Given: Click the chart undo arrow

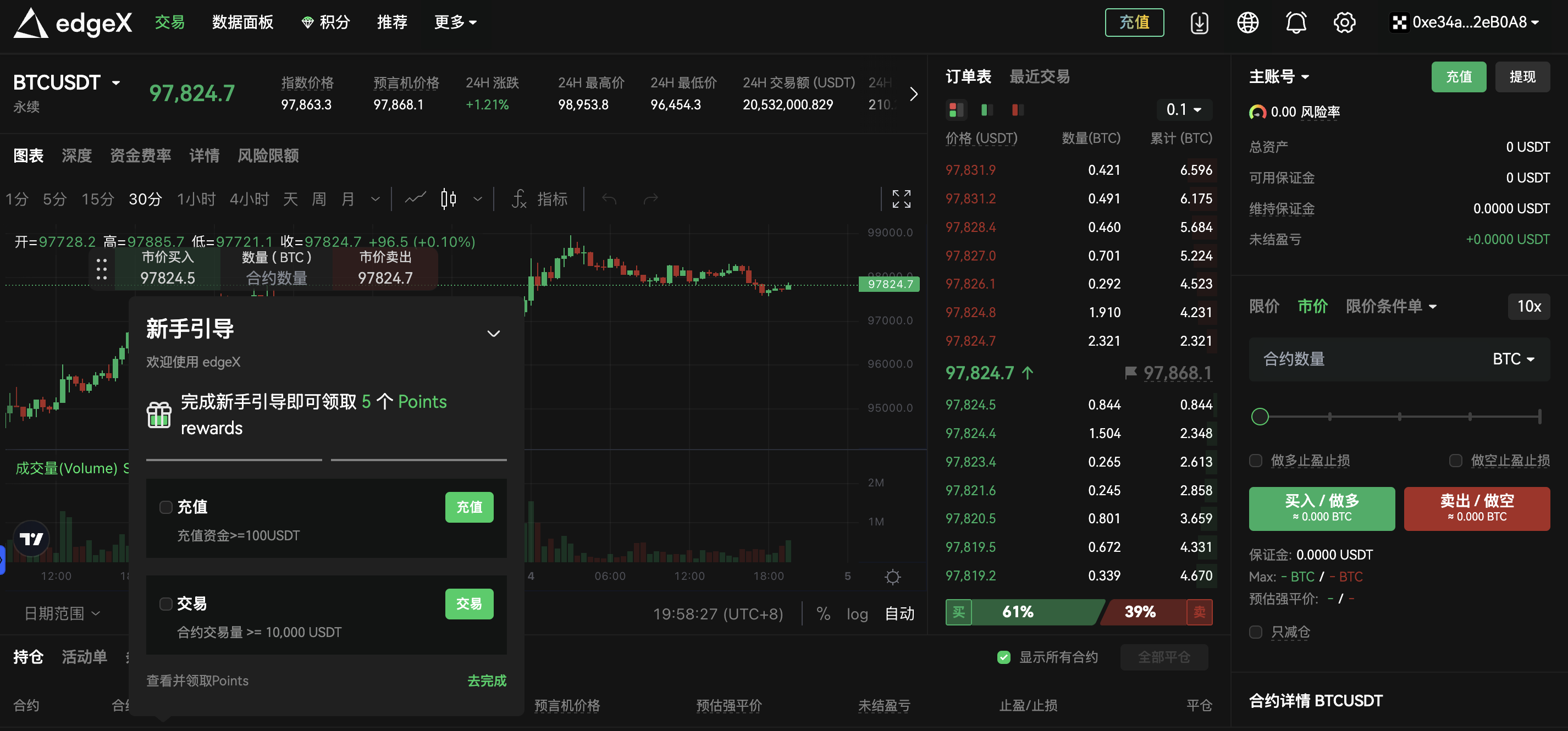Looking at the screenshot, I should 609,198.
